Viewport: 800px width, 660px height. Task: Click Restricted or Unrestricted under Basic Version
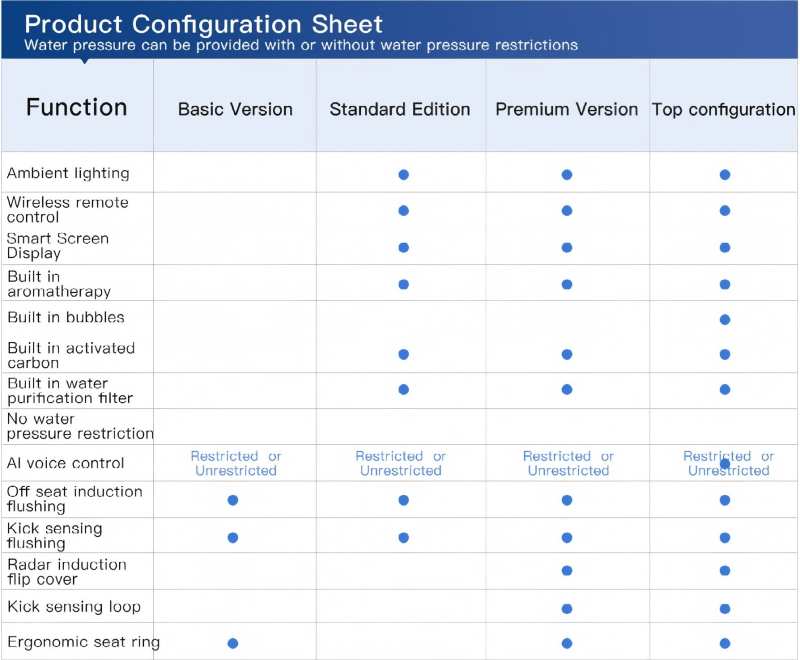click(x=236, y=463)
